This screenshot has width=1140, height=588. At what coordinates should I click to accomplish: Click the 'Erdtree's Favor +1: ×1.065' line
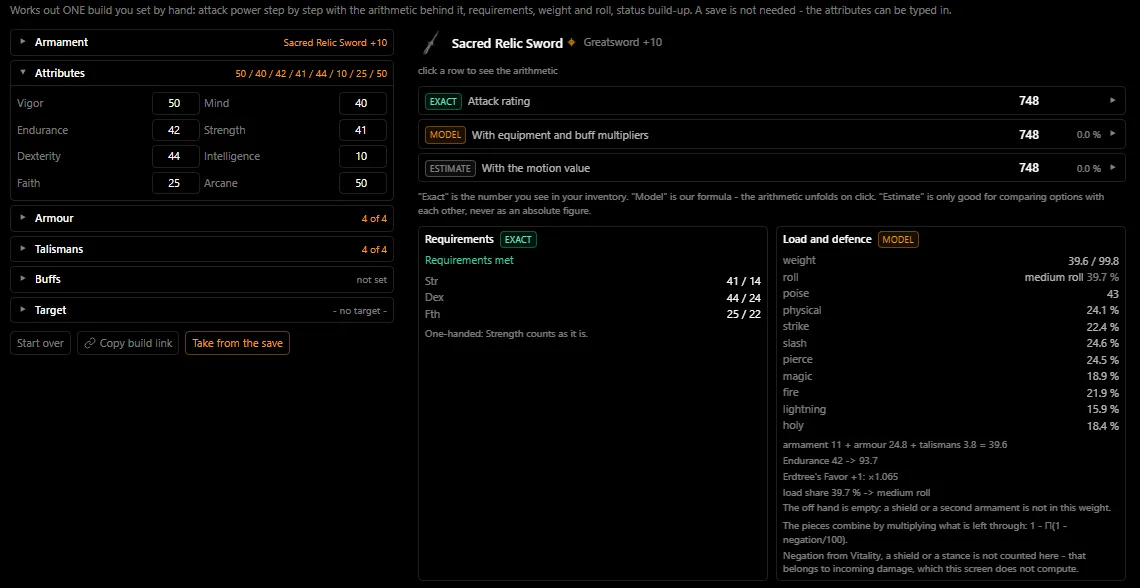coord(841,477)
